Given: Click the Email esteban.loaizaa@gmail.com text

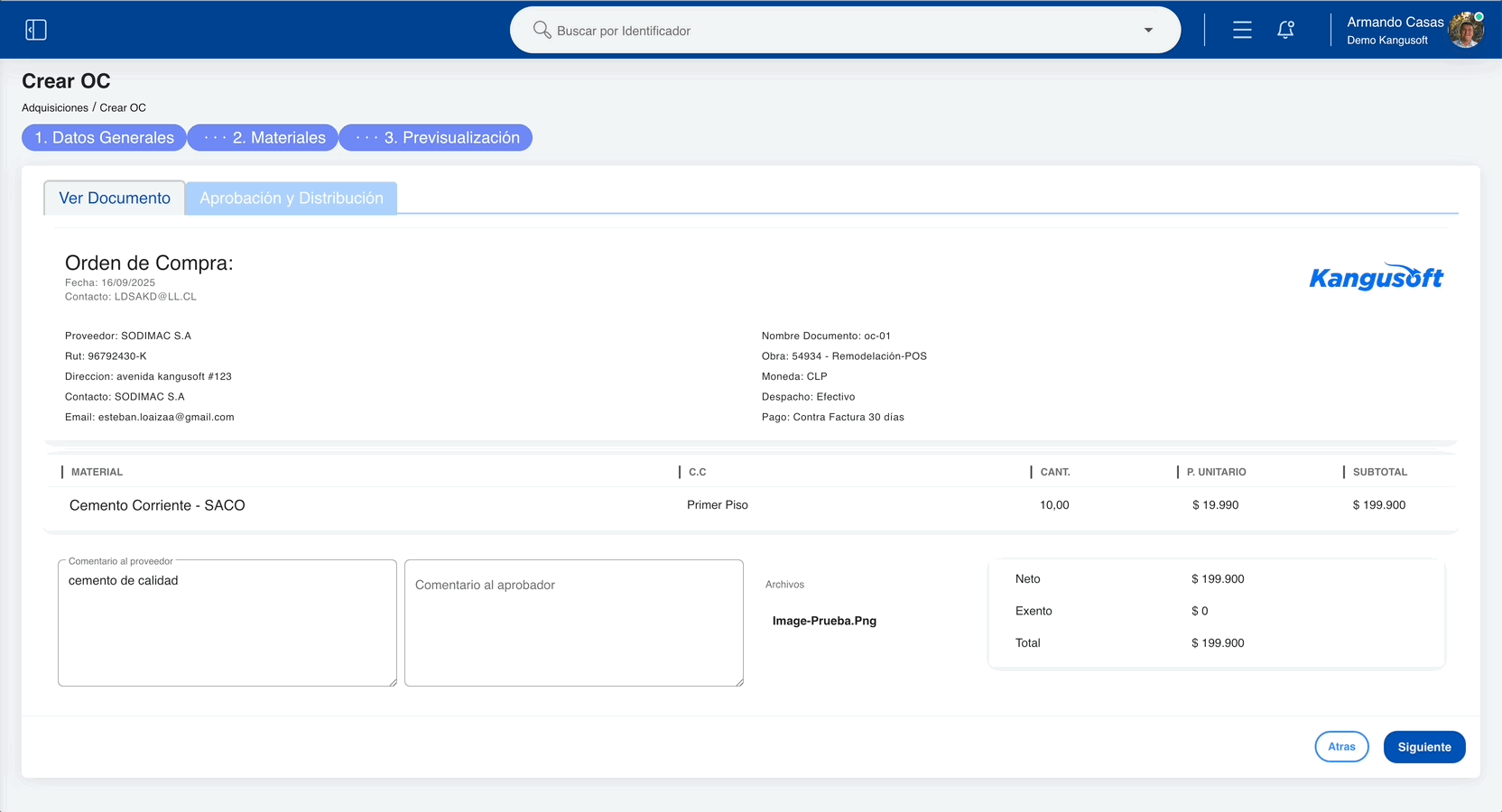Looking at the screenshot, I should click(150, 417).
